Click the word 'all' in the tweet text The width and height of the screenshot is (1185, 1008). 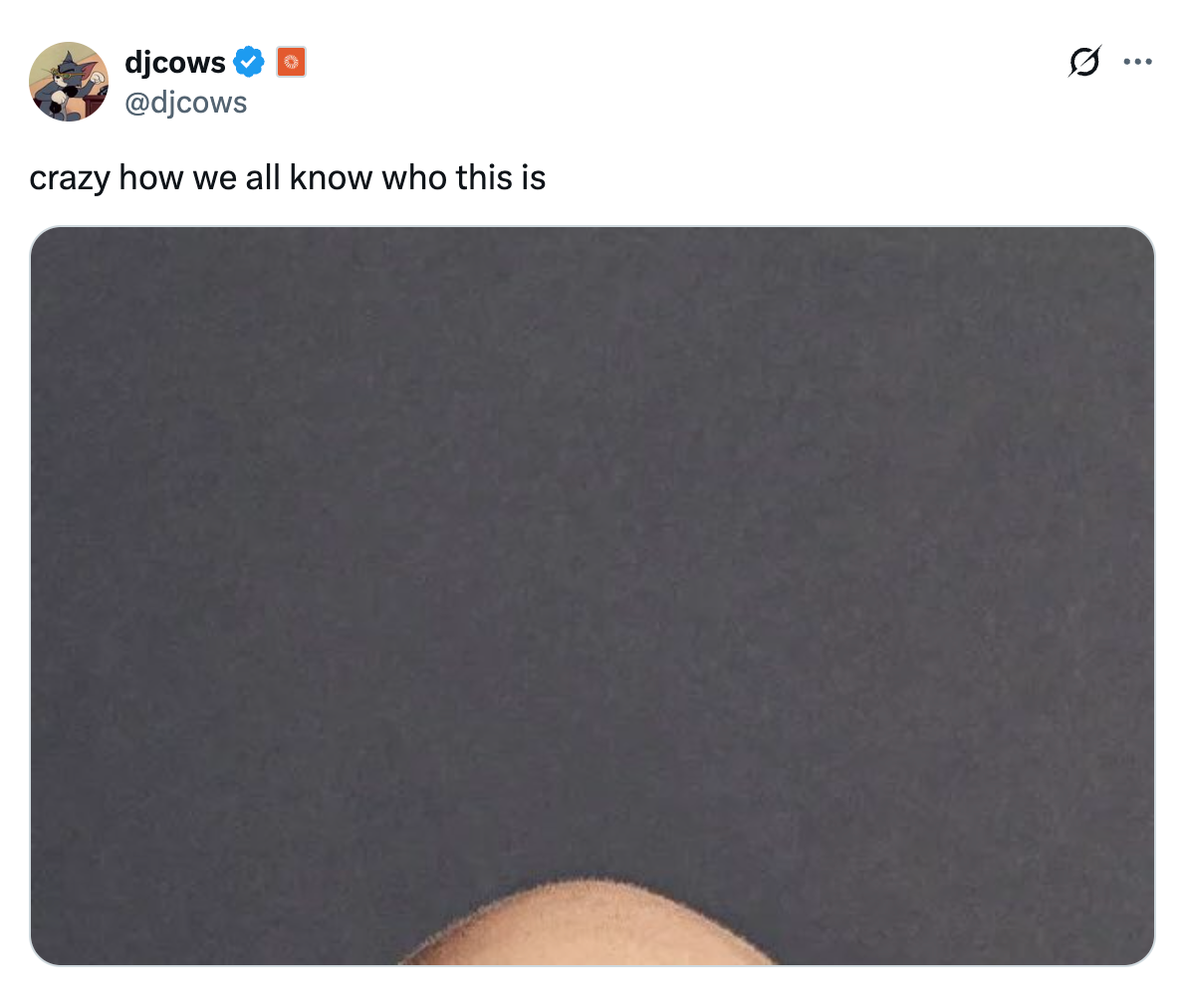262,177
